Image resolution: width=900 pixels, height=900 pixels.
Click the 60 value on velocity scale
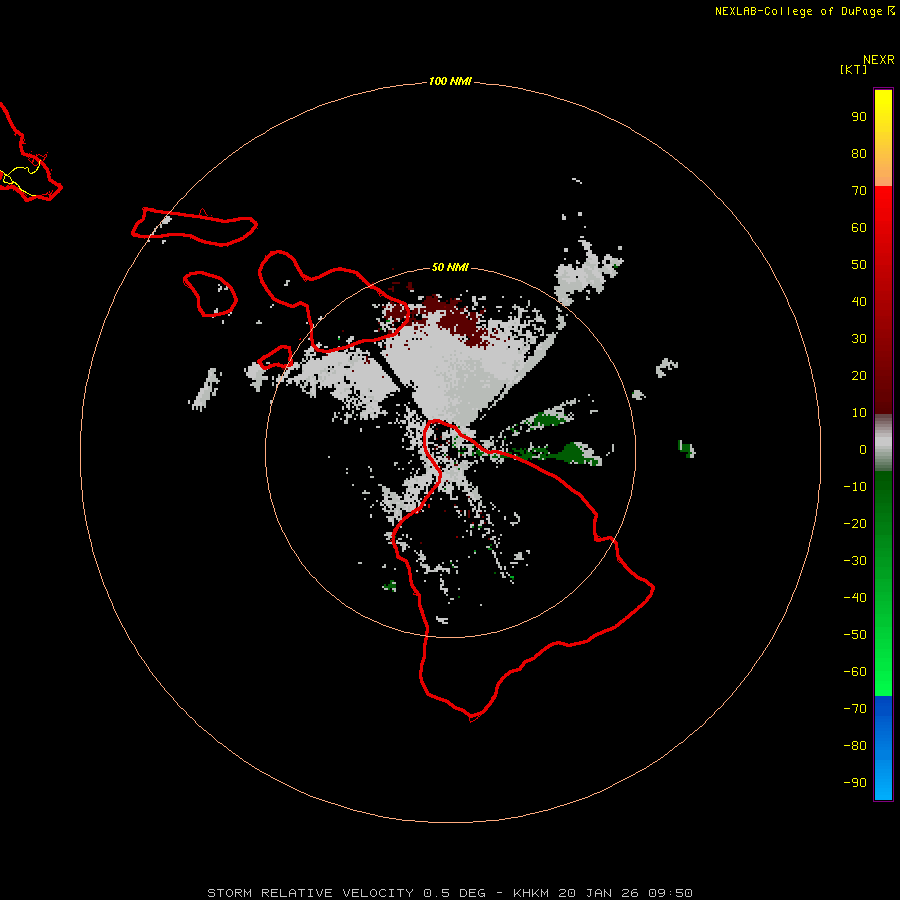859,228
